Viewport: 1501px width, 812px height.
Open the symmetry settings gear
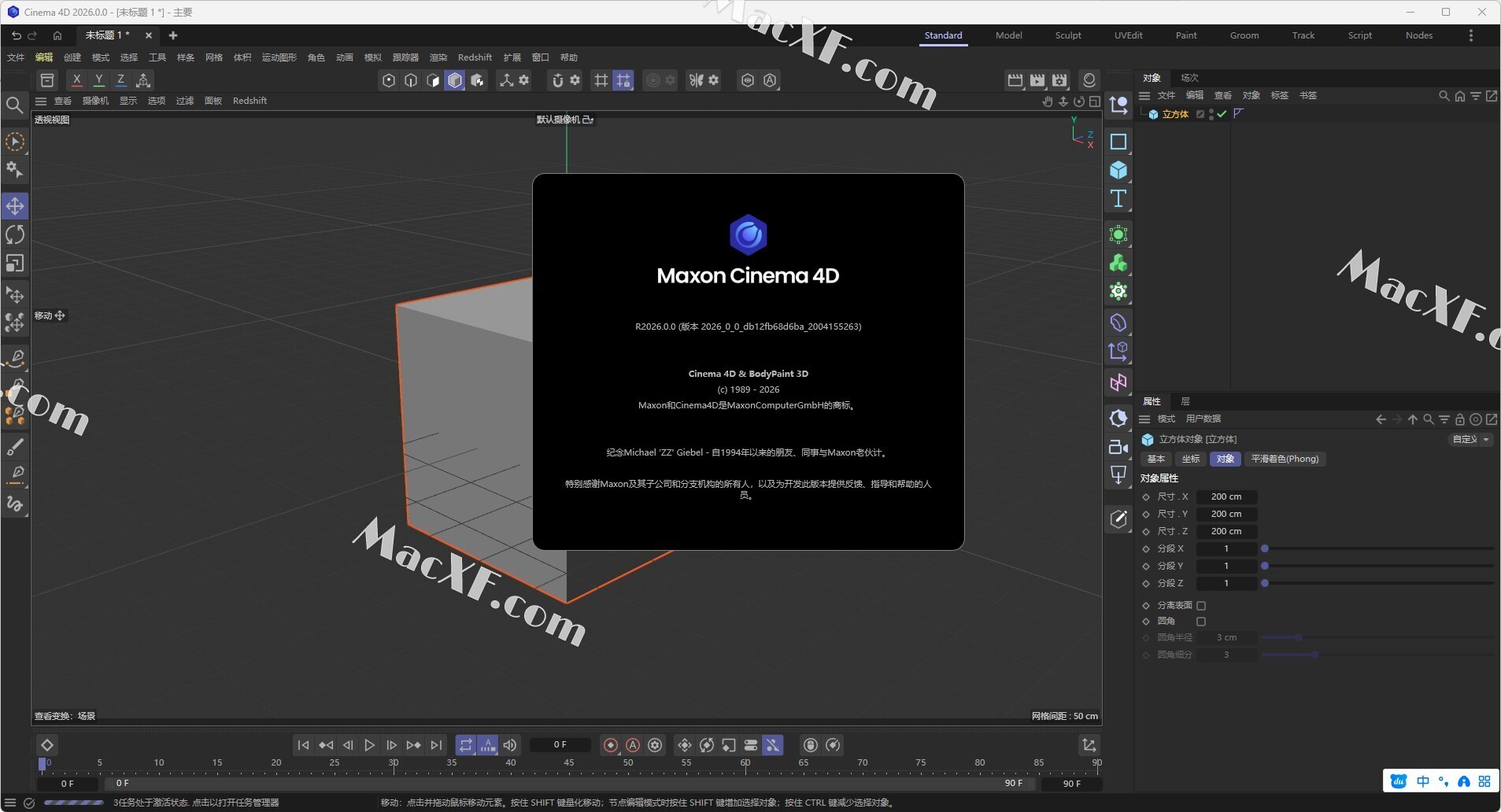click(713, 80)
